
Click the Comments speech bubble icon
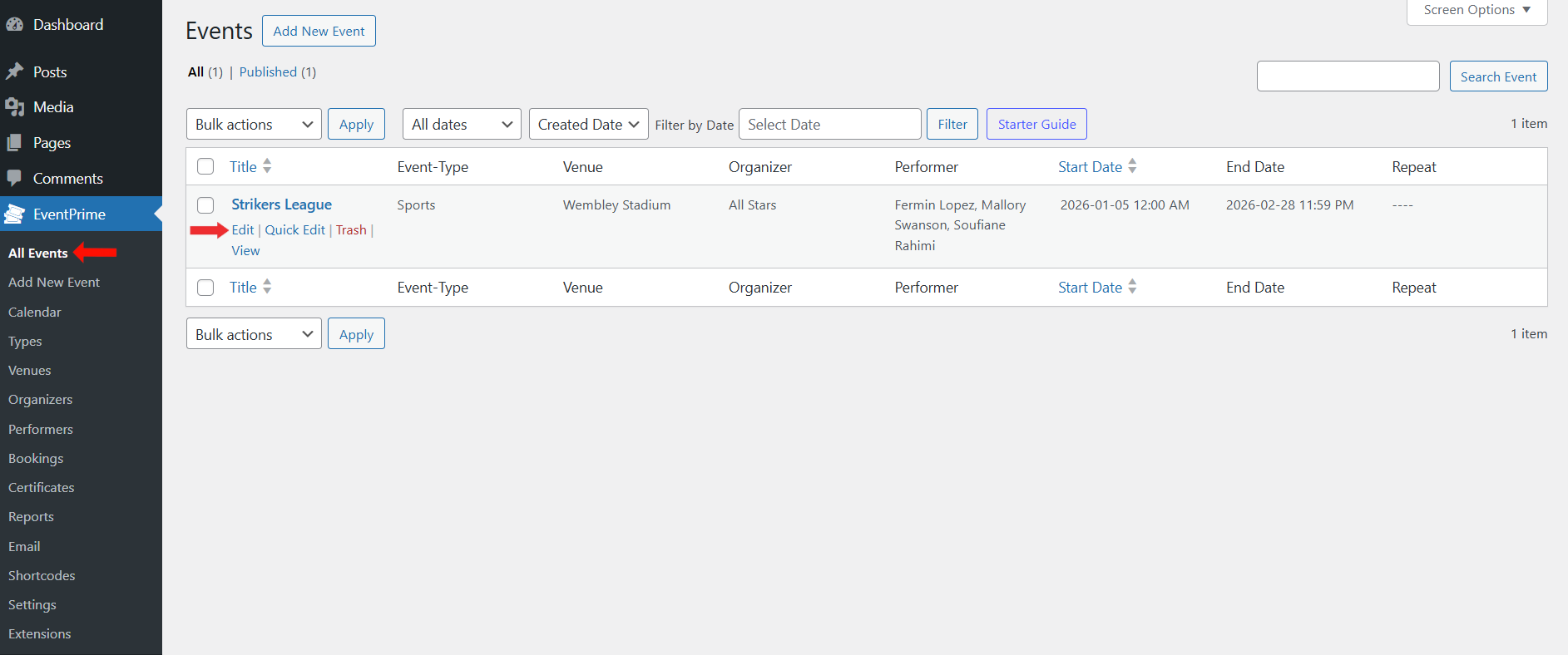pyautogui.click(x=14, y=178)
